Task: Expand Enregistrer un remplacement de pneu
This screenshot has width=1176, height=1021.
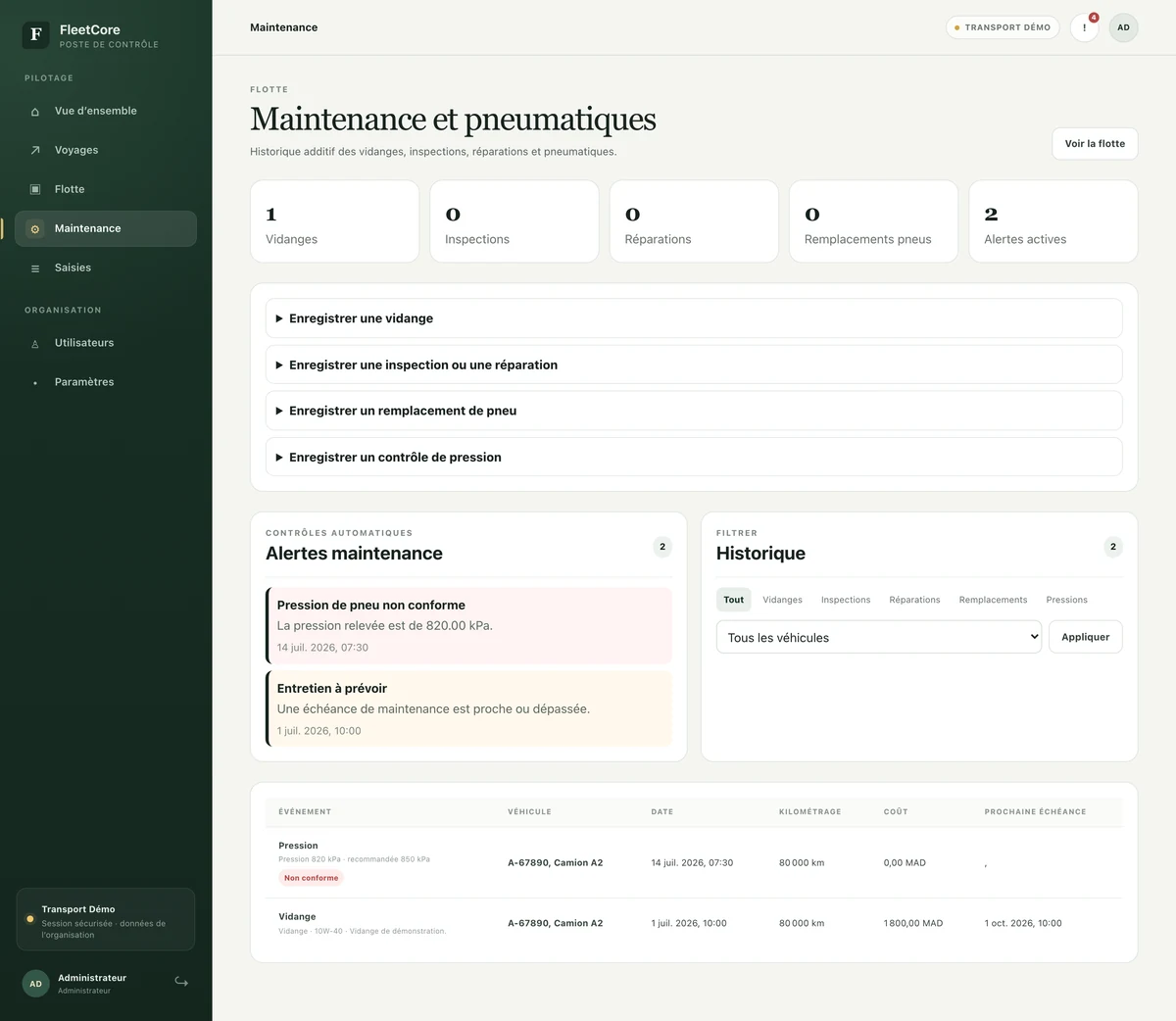Action: (x=694, y=411)
